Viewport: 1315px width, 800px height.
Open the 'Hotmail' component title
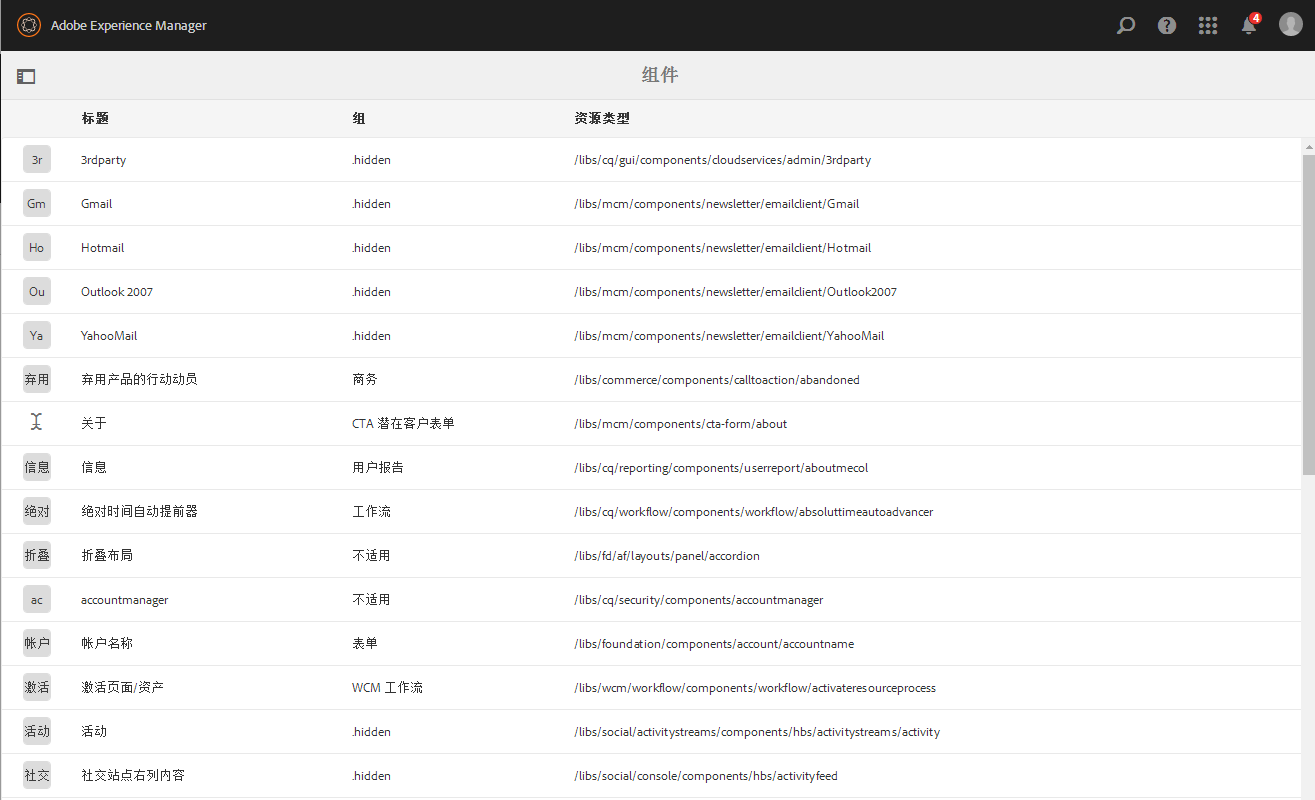click(x=103, y=248)
